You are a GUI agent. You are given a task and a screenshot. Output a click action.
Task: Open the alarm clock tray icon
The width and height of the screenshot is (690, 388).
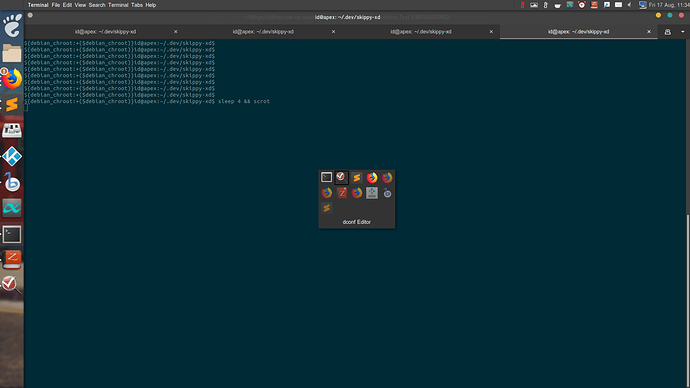[581, 5]
